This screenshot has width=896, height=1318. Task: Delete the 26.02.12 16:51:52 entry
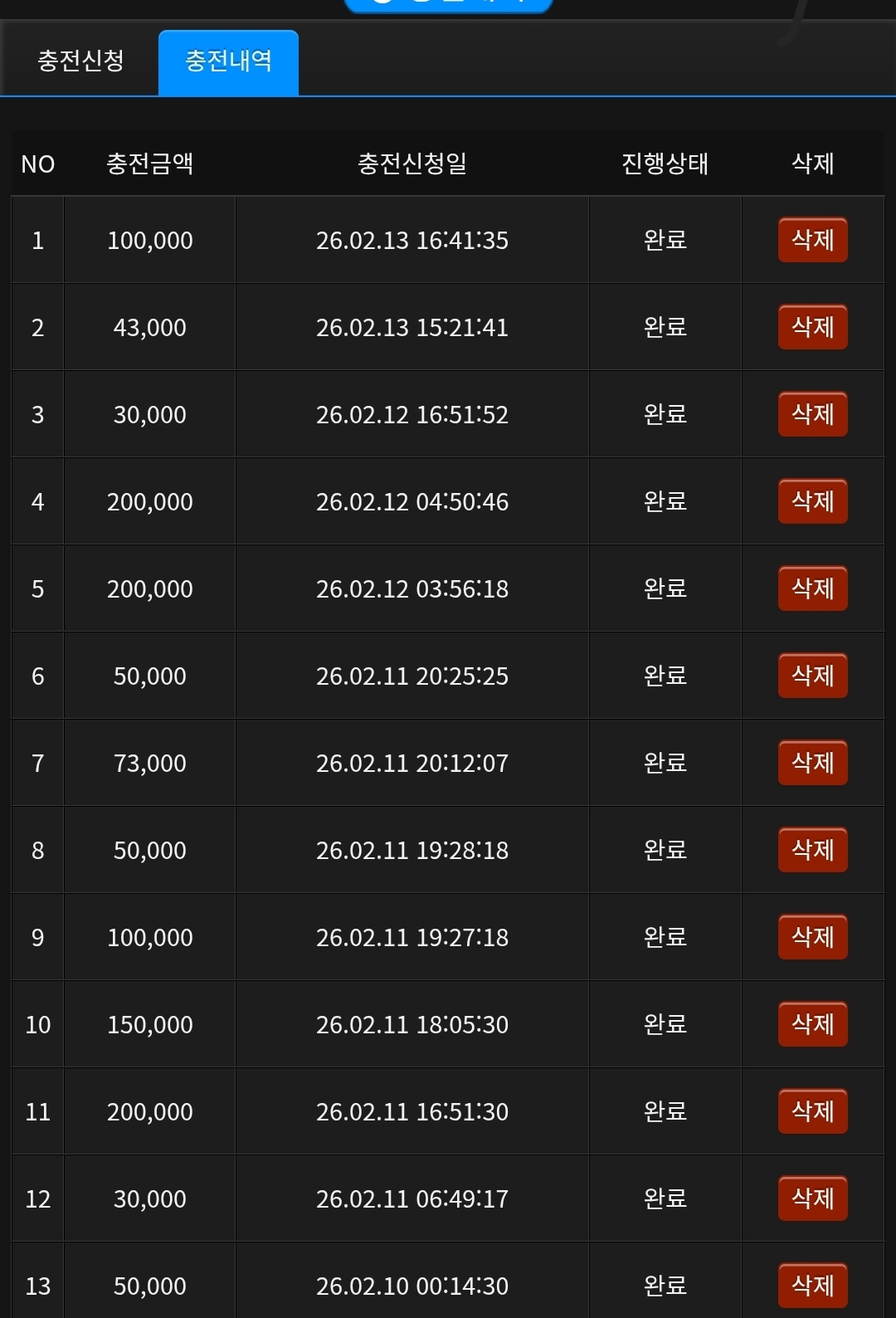(x=812, y=414)
